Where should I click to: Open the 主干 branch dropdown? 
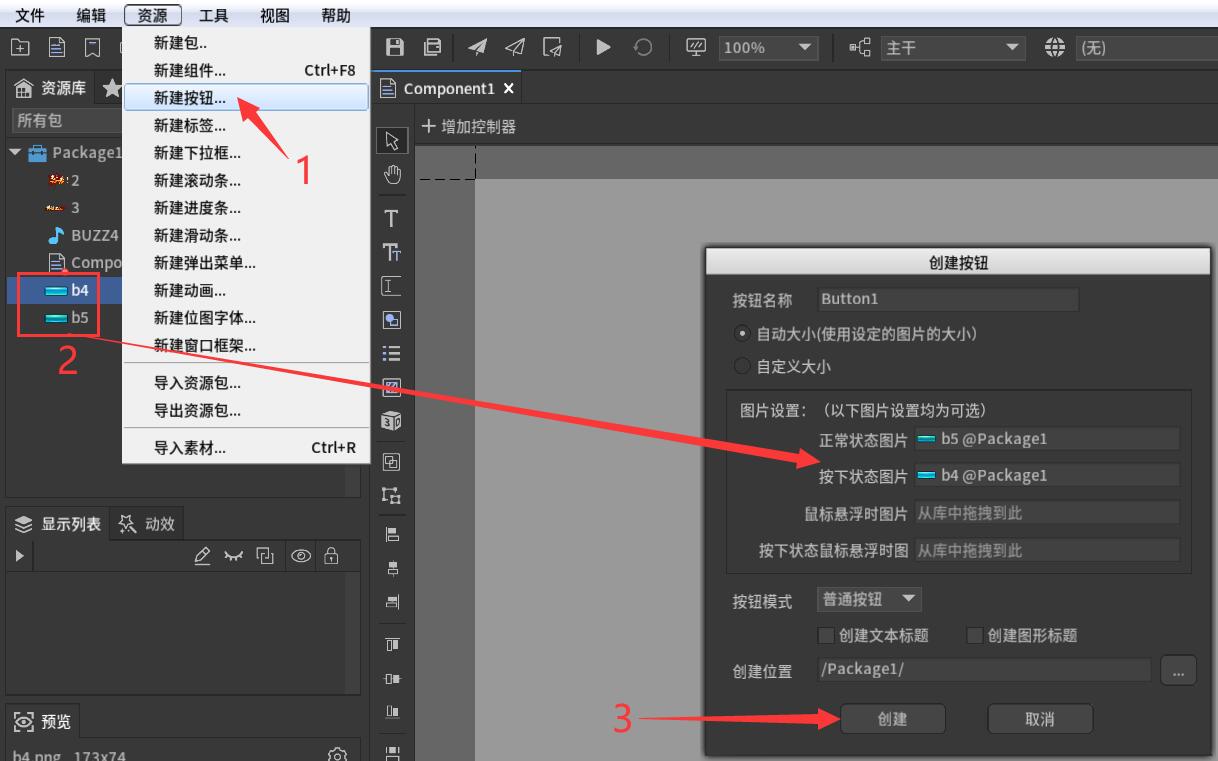(950, 47)
